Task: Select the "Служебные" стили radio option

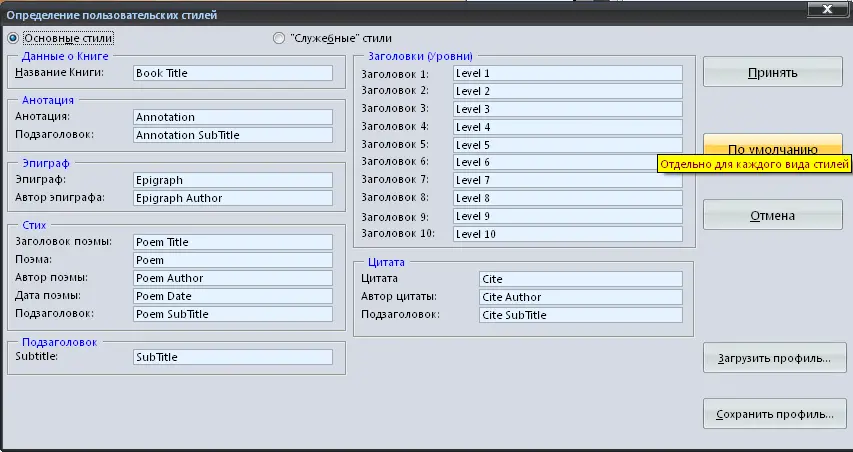Action: pyautogui.click(x=279, y=39)
